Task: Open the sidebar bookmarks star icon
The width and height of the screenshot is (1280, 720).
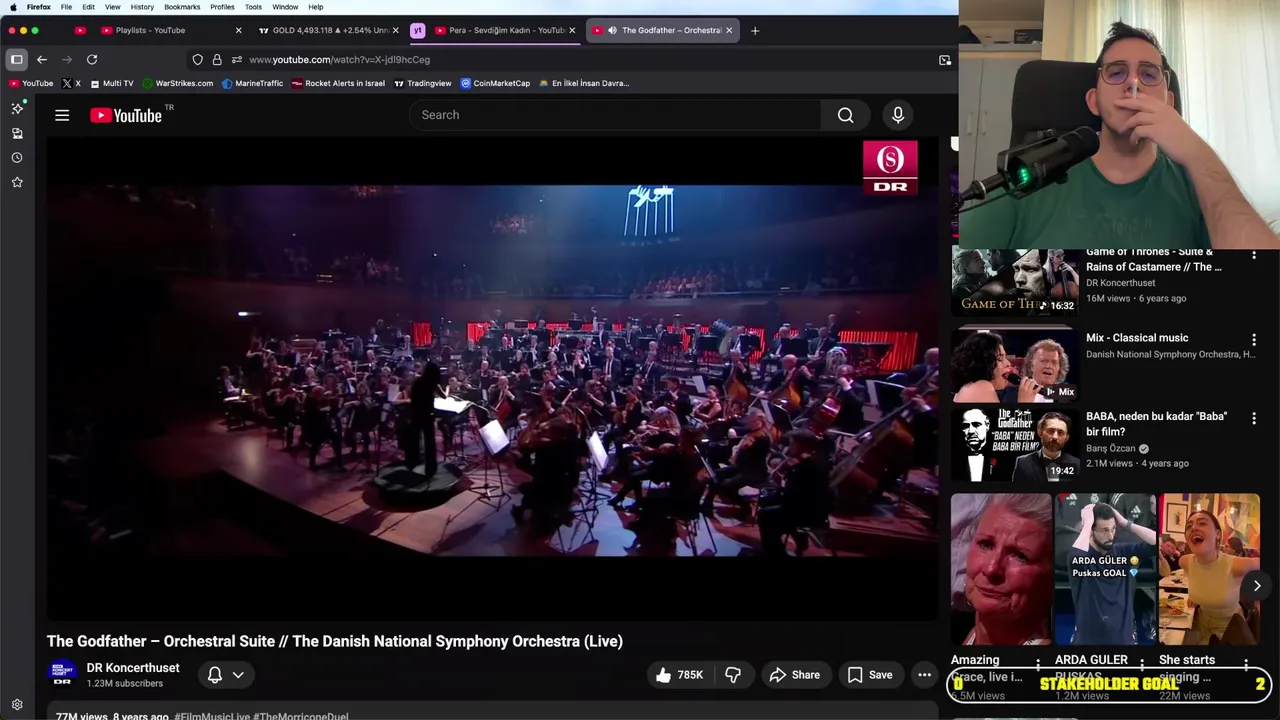Action: [17, 182]
